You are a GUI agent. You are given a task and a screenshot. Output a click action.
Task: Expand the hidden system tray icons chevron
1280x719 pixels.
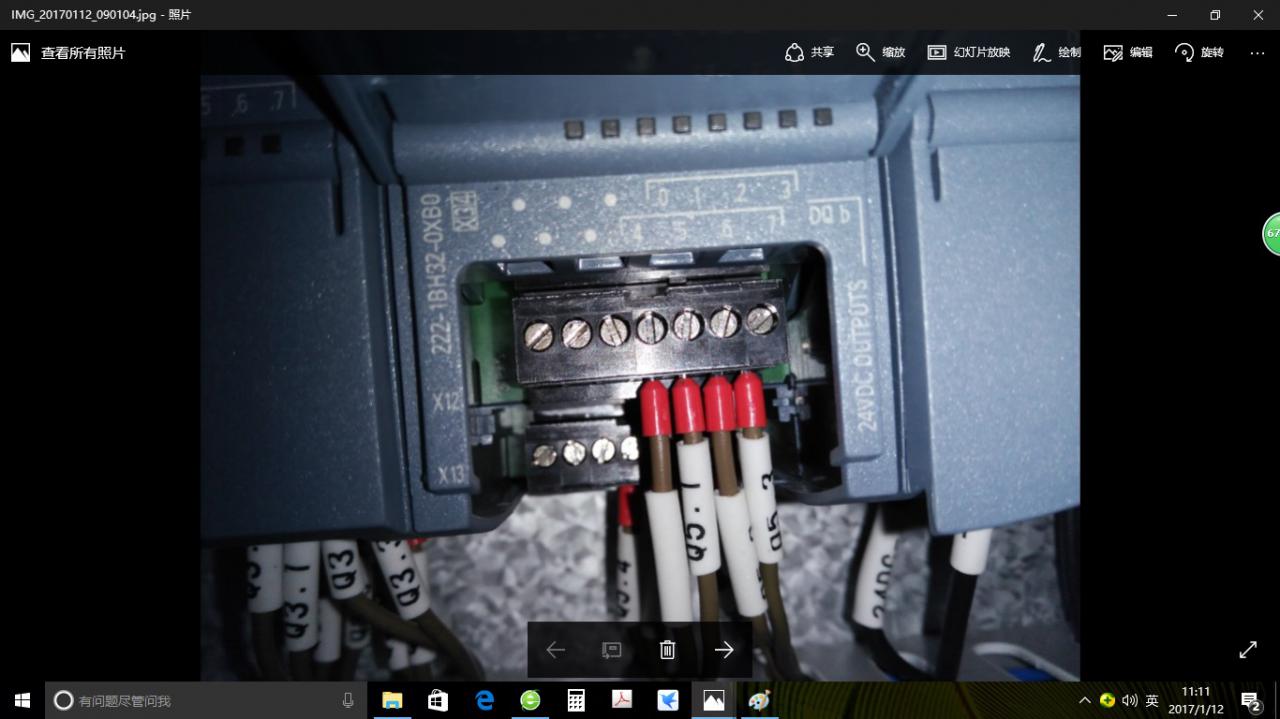click(1085, 701)
